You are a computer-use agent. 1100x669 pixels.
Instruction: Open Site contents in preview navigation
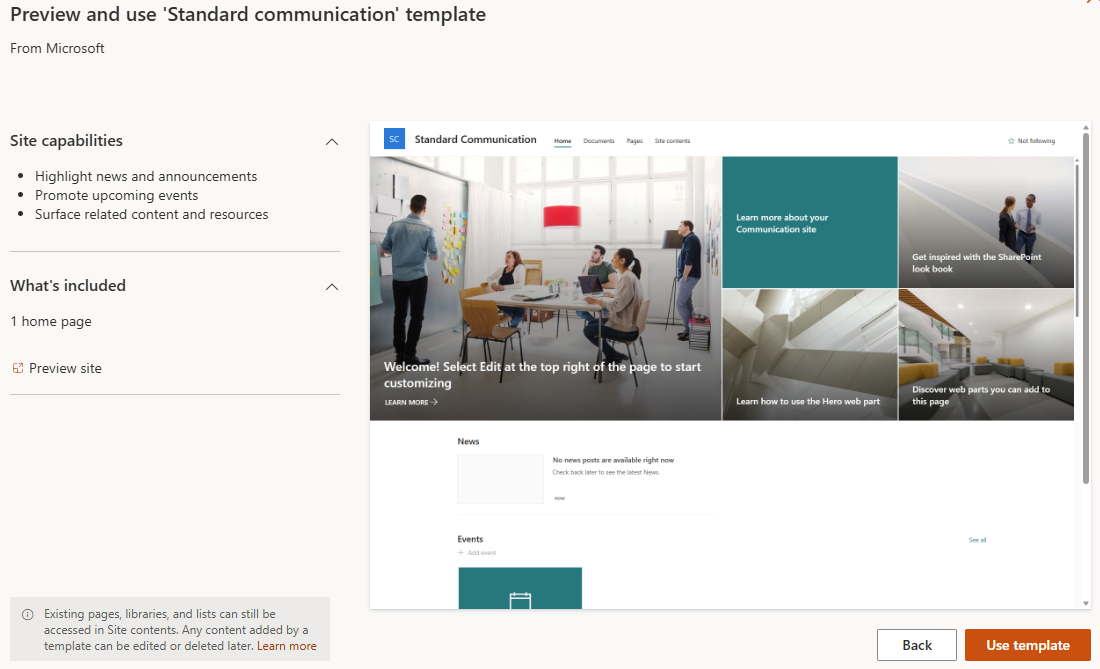672,141
